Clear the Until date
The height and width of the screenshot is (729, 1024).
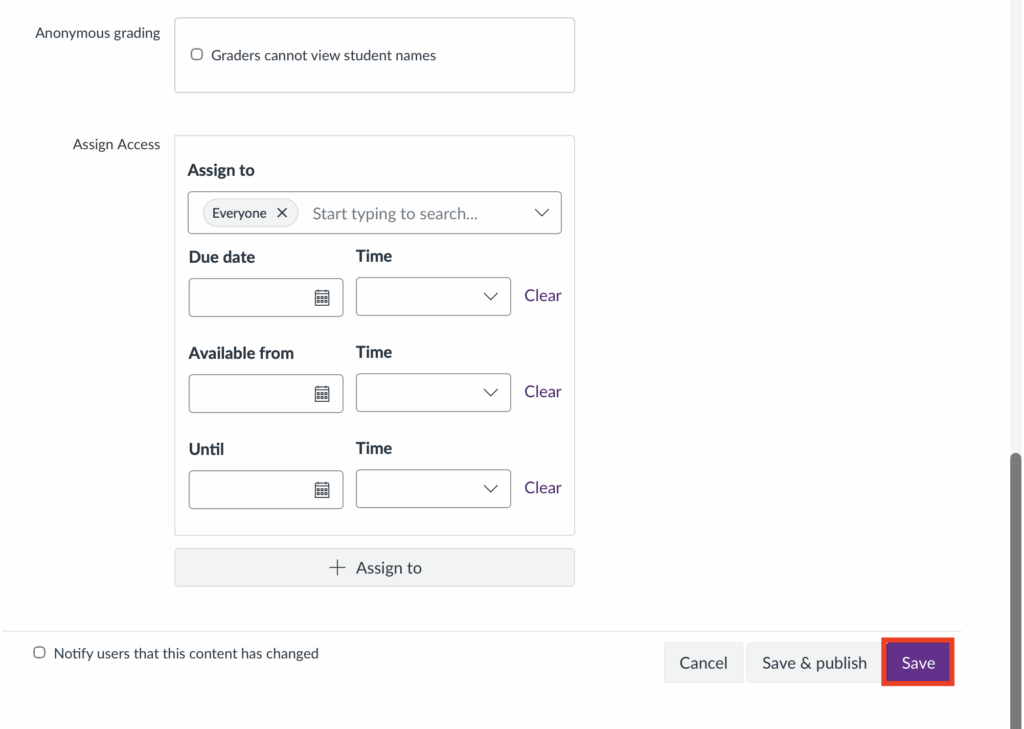pyautogui.click(x=542, y=487)
